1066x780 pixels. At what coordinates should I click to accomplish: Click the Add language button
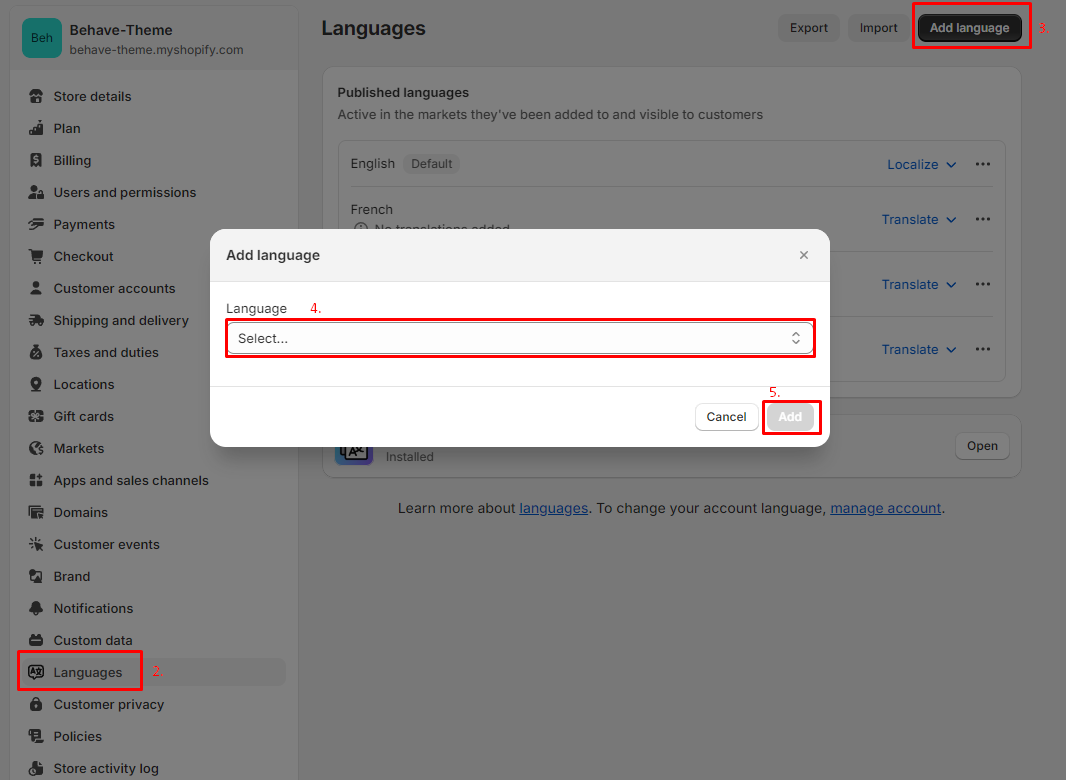pos(969,28)
